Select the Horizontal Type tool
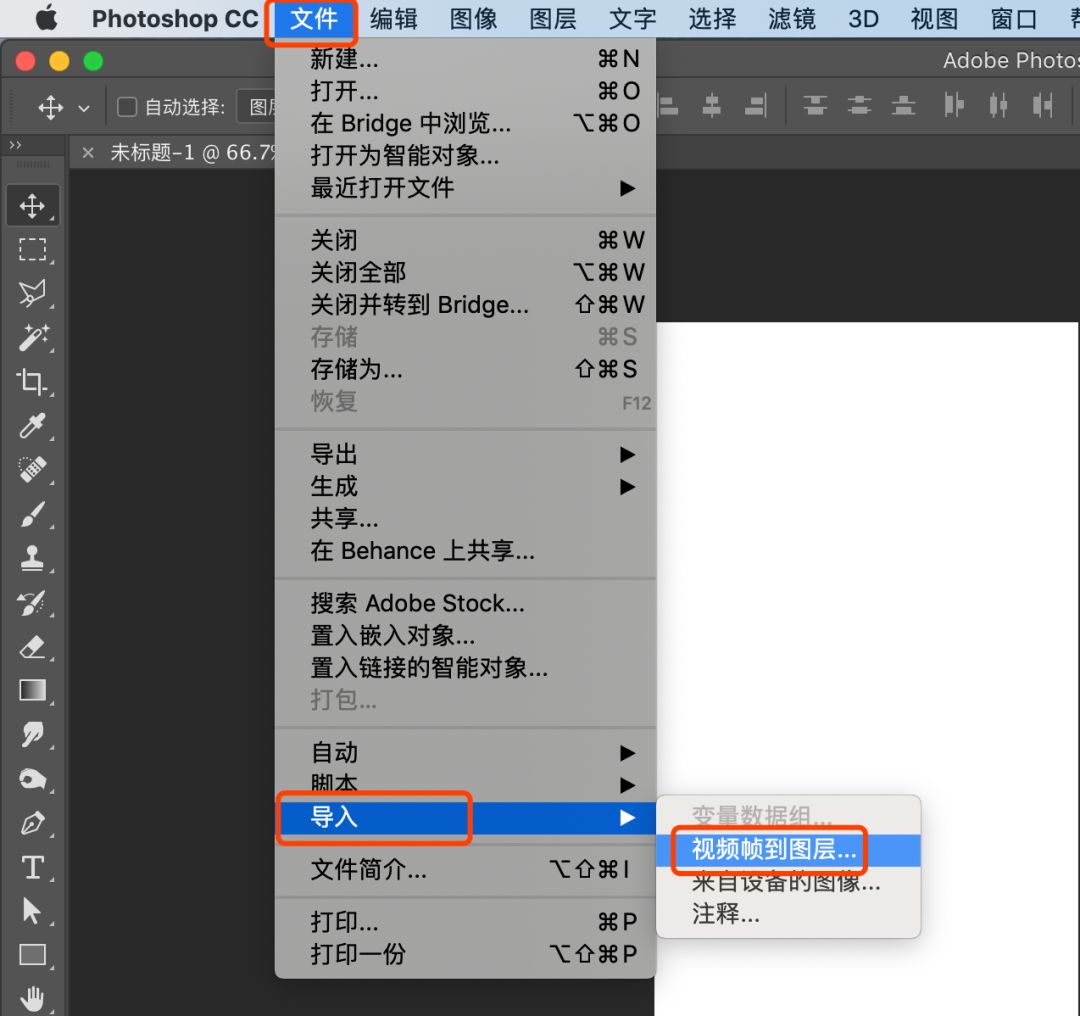Image resolution: width=1080 pixels, height=1016 pixels. click(x=33, y=866)
